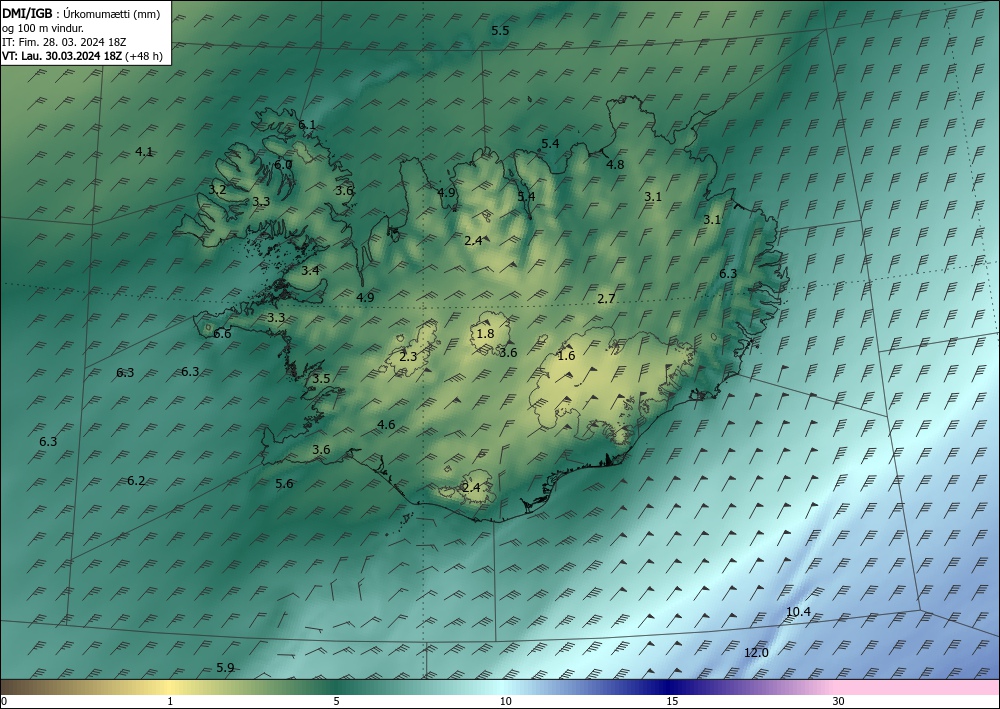Screen dimensions: 1000x709
Task: Click the 3.4 value label
Action: click(x=310, y=270)
